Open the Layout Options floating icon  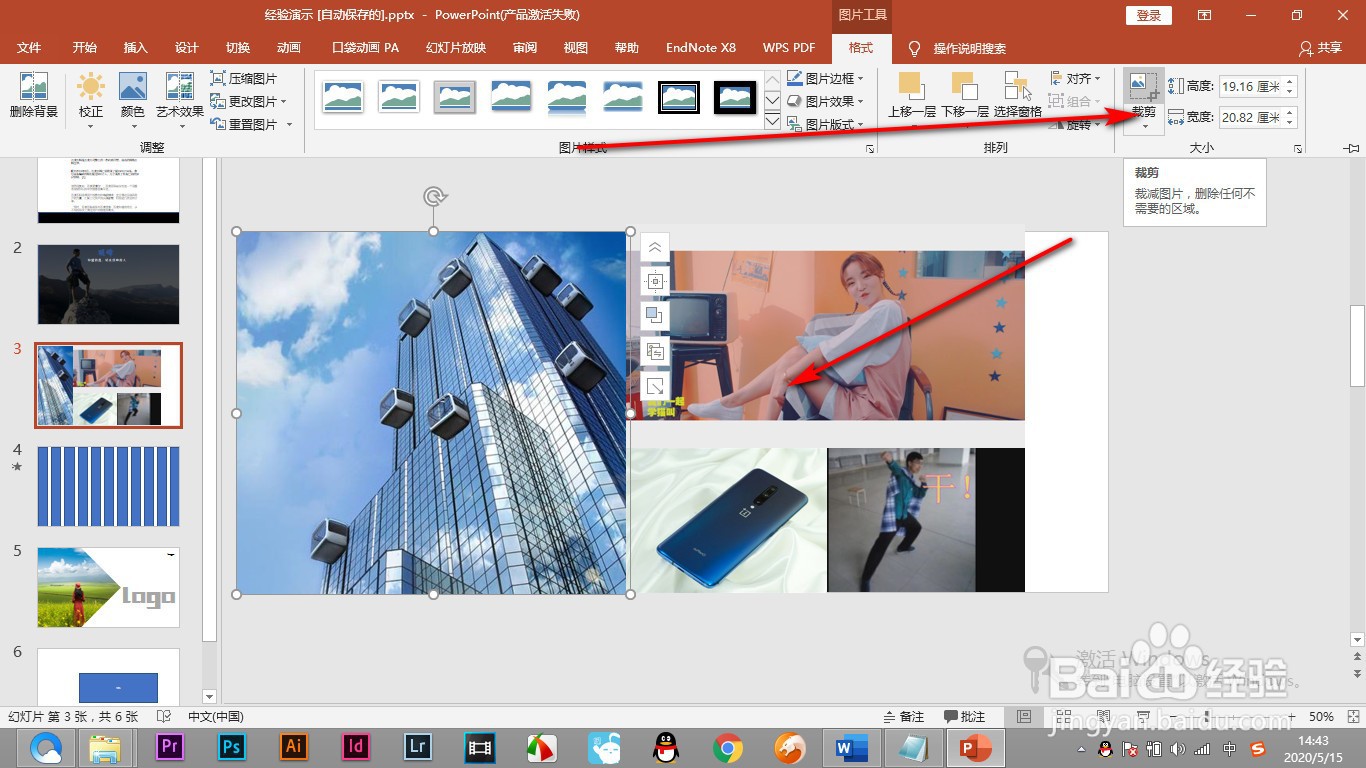coord(655,281)
